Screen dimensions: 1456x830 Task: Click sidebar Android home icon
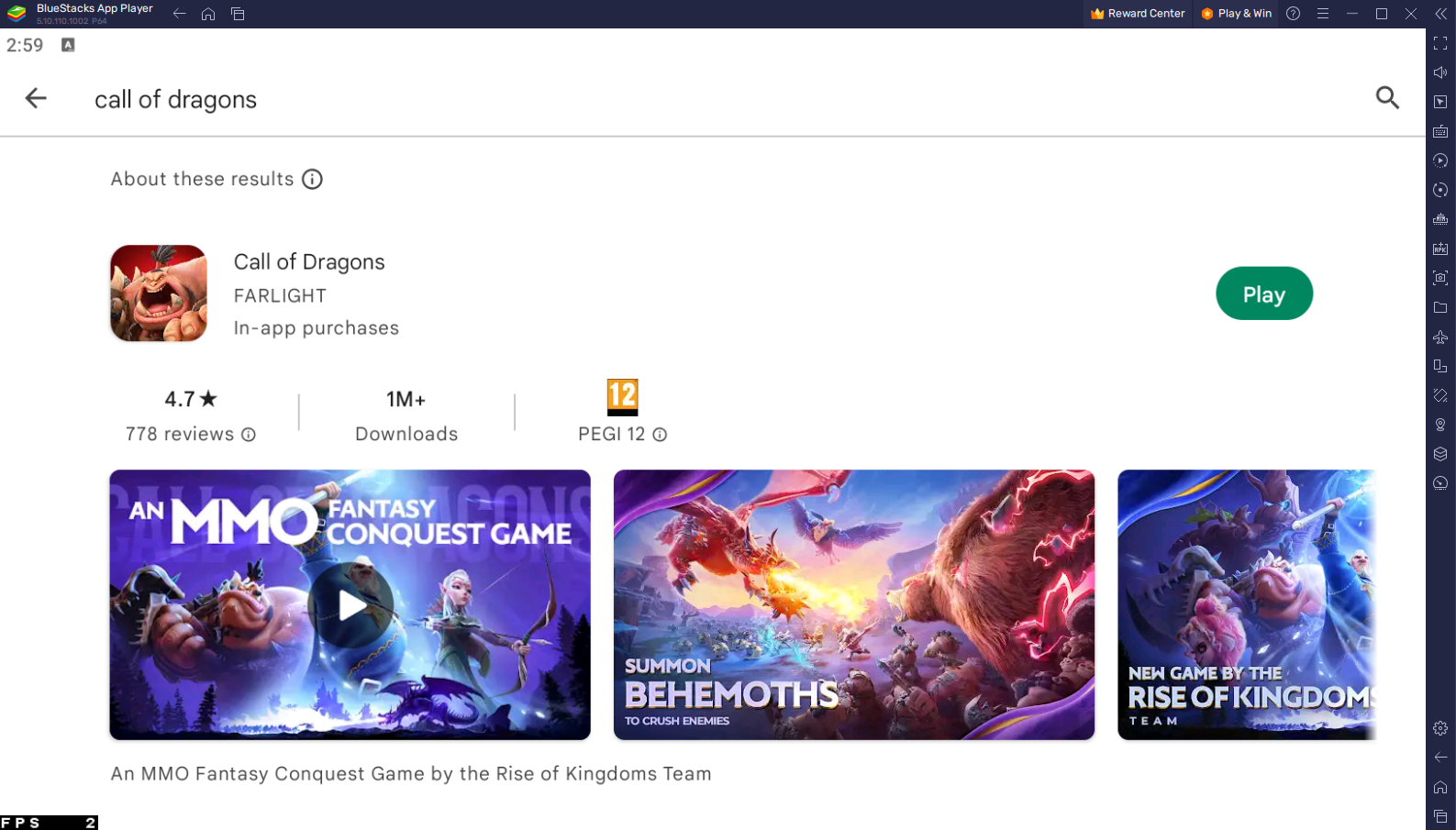1440,787
